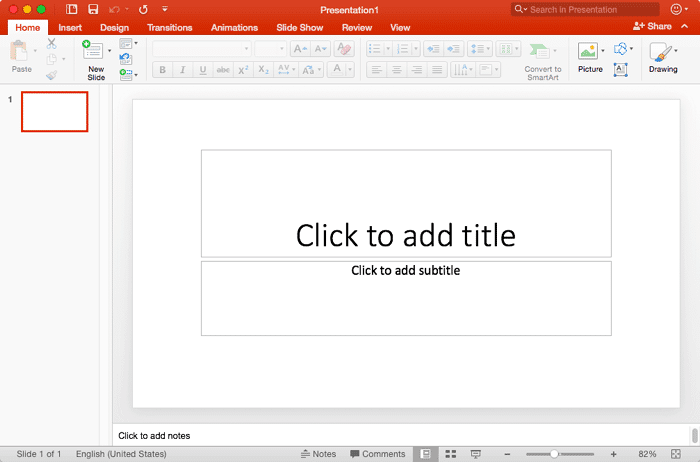
Task: Click the zoom slider handle
Action: click(554, 454)
